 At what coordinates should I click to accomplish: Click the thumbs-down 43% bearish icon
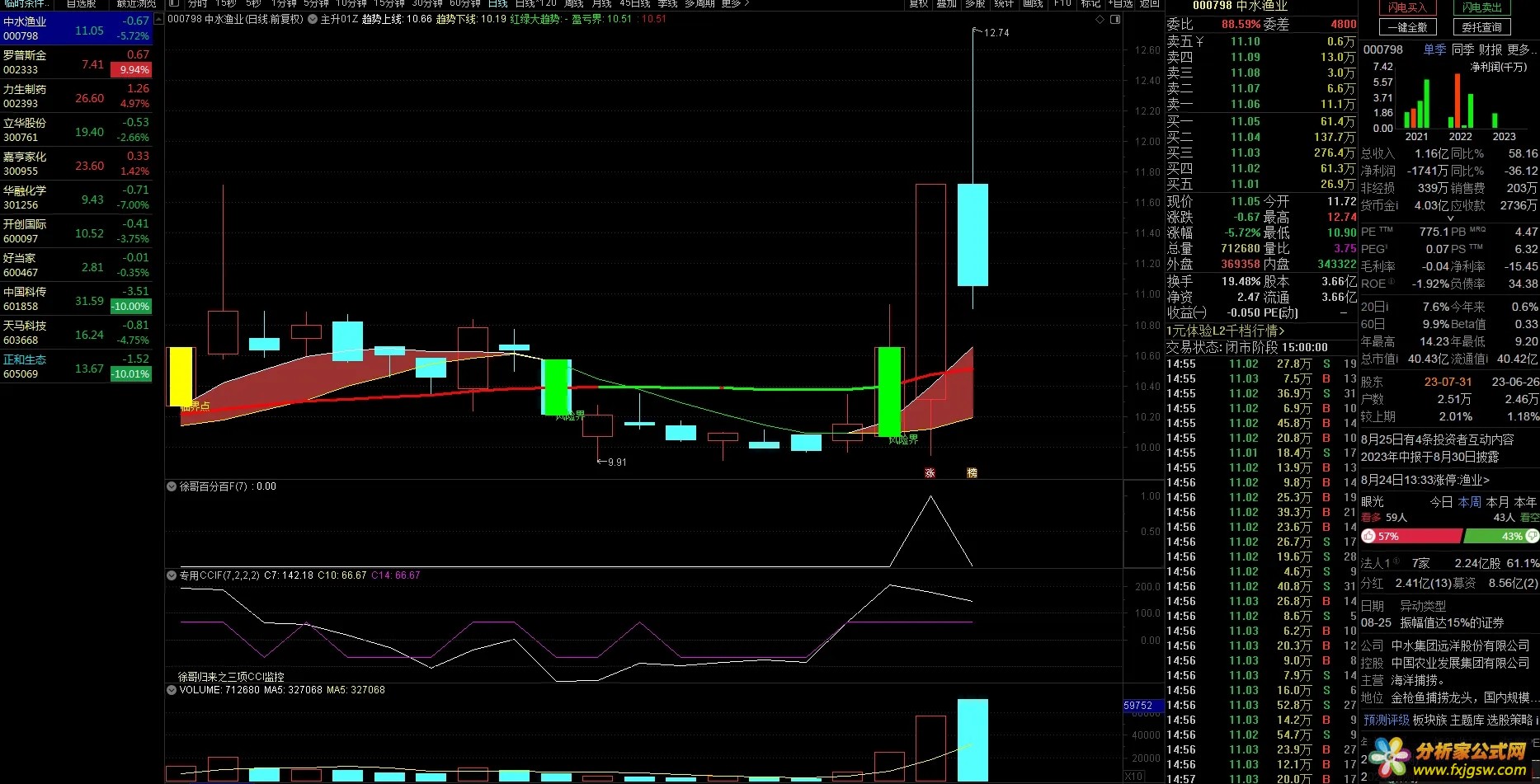[x=1533, y=536]
